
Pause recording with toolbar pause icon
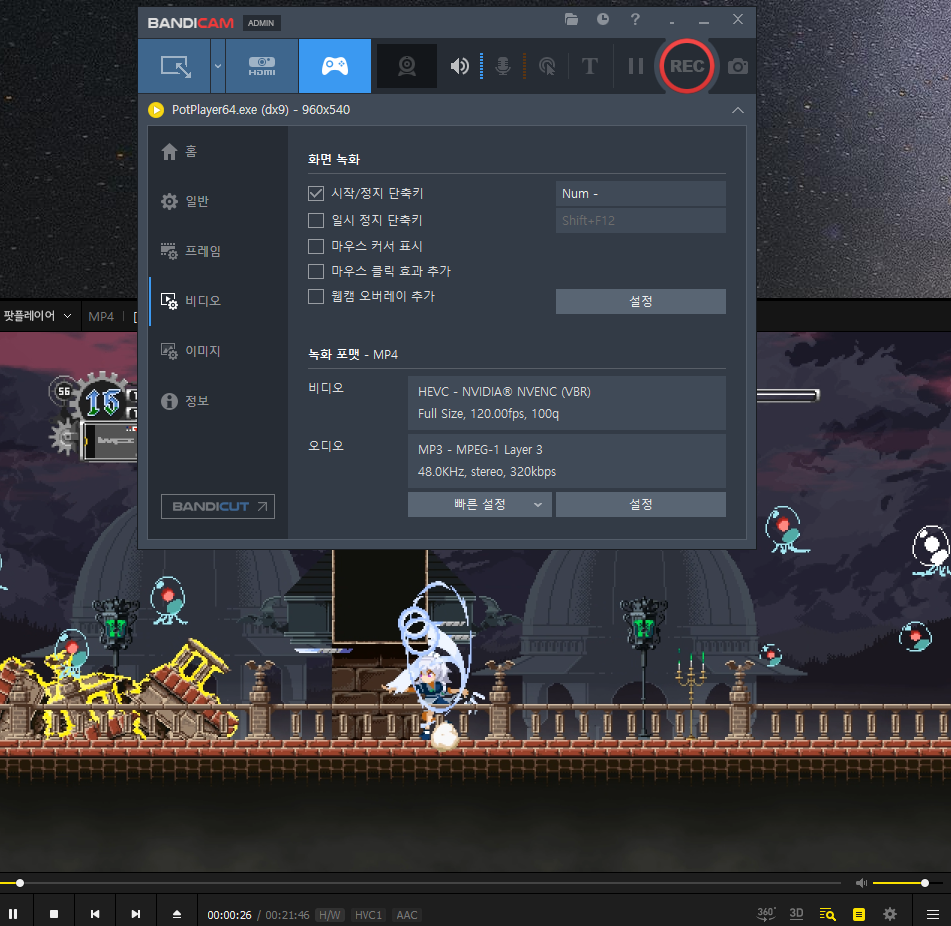(x=636, y=66)
